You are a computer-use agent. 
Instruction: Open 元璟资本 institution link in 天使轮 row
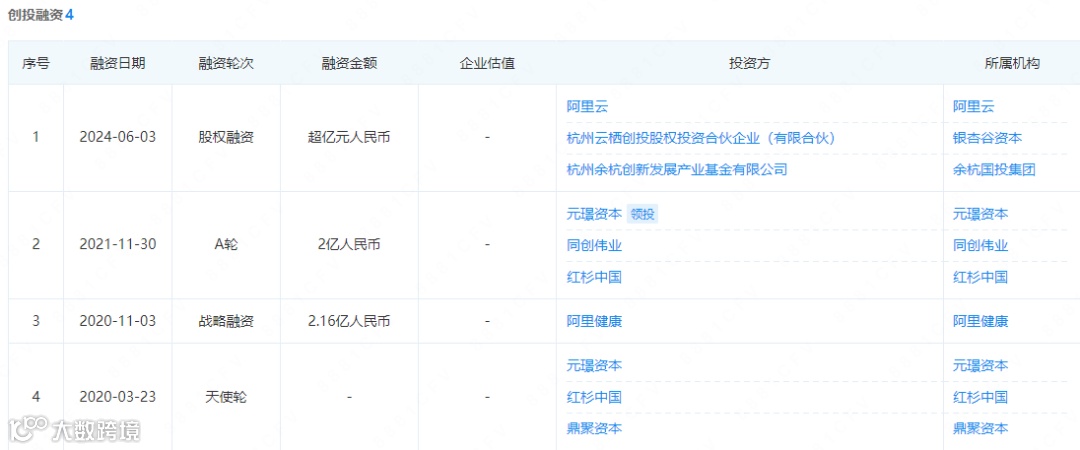981,365
